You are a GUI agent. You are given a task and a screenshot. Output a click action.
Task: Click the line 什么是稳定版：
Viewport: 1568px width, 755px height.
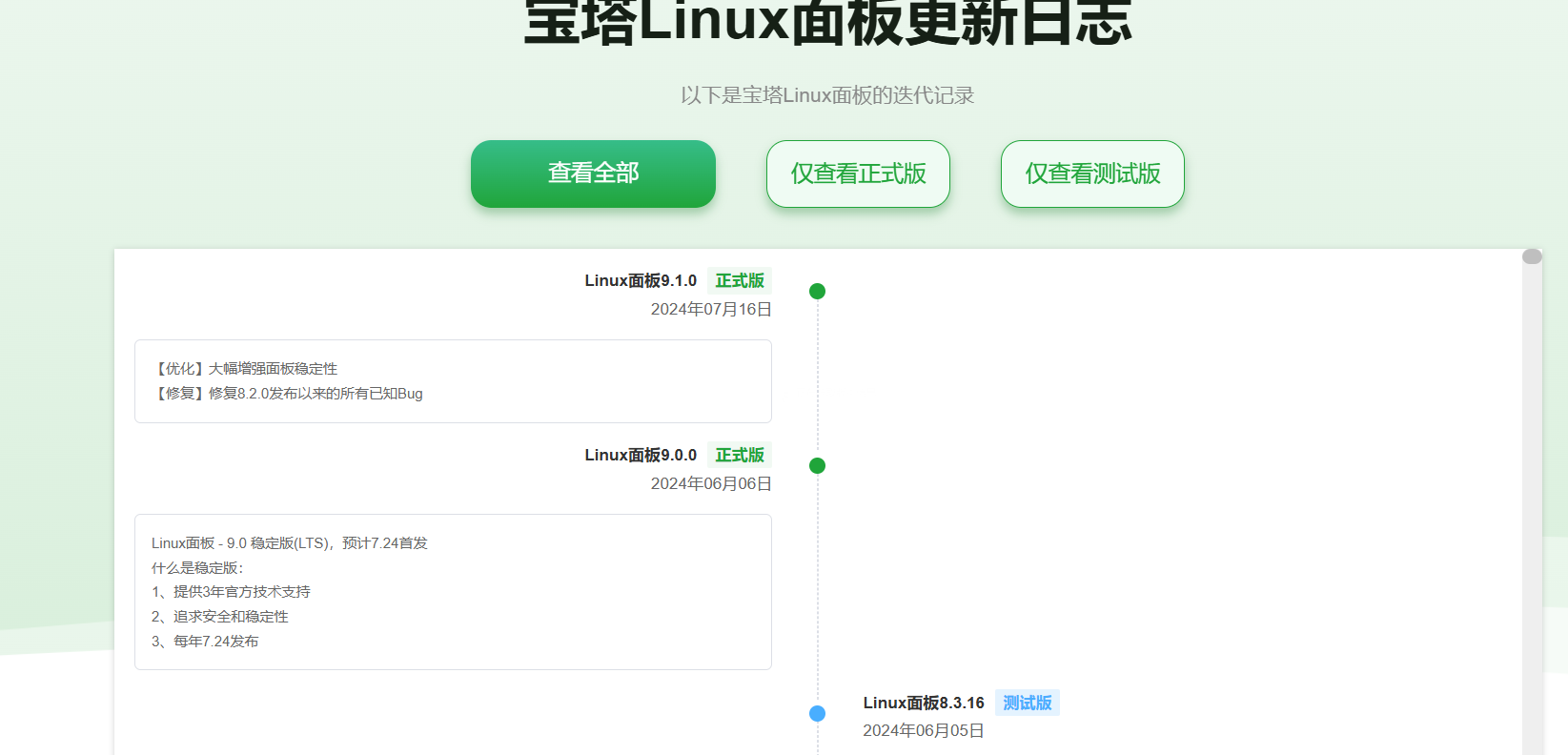pyautogui.click(x=199, y=567)
